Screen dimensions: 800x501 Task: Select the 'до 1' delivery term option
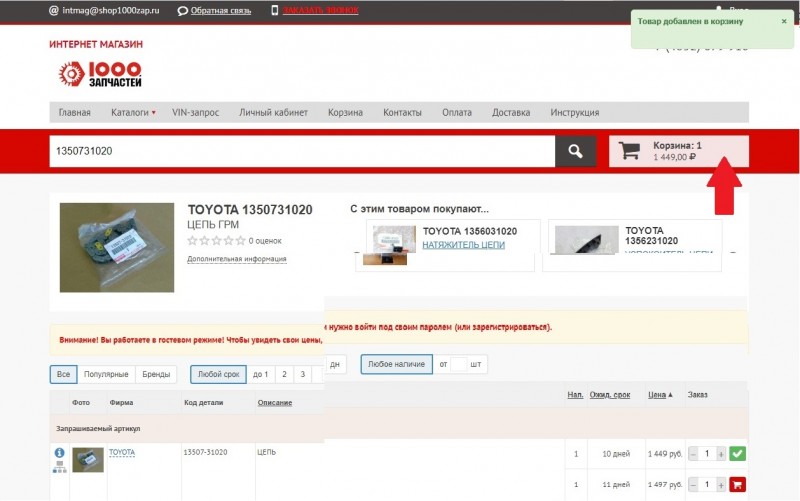260,374
